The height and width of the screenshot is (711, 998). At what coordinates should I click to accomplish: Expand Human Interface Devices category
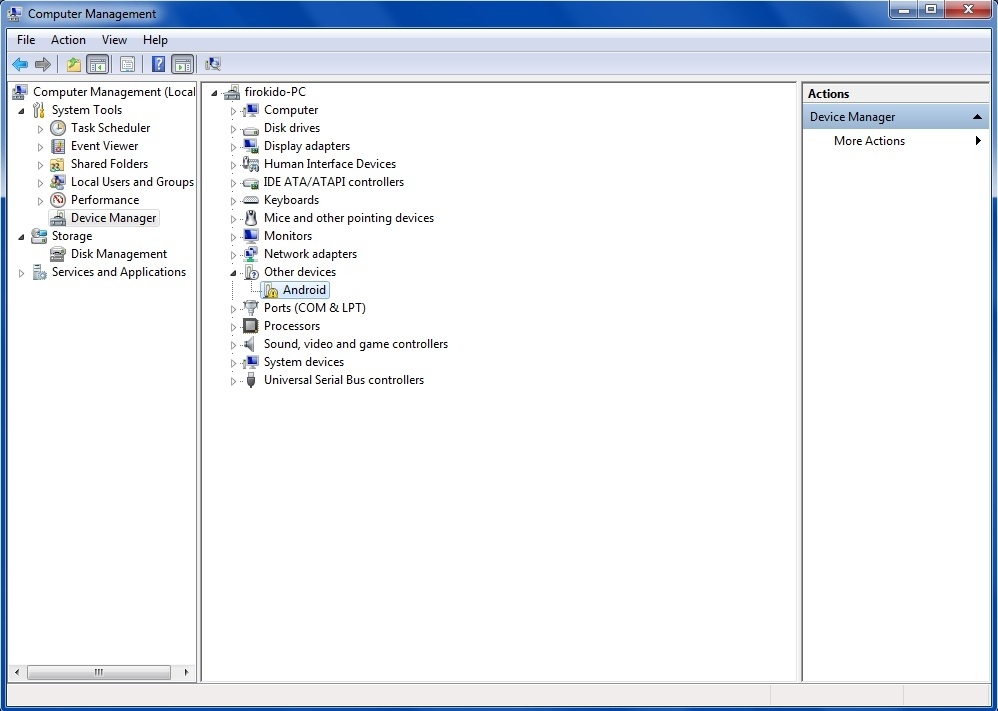tap(234, 165)
